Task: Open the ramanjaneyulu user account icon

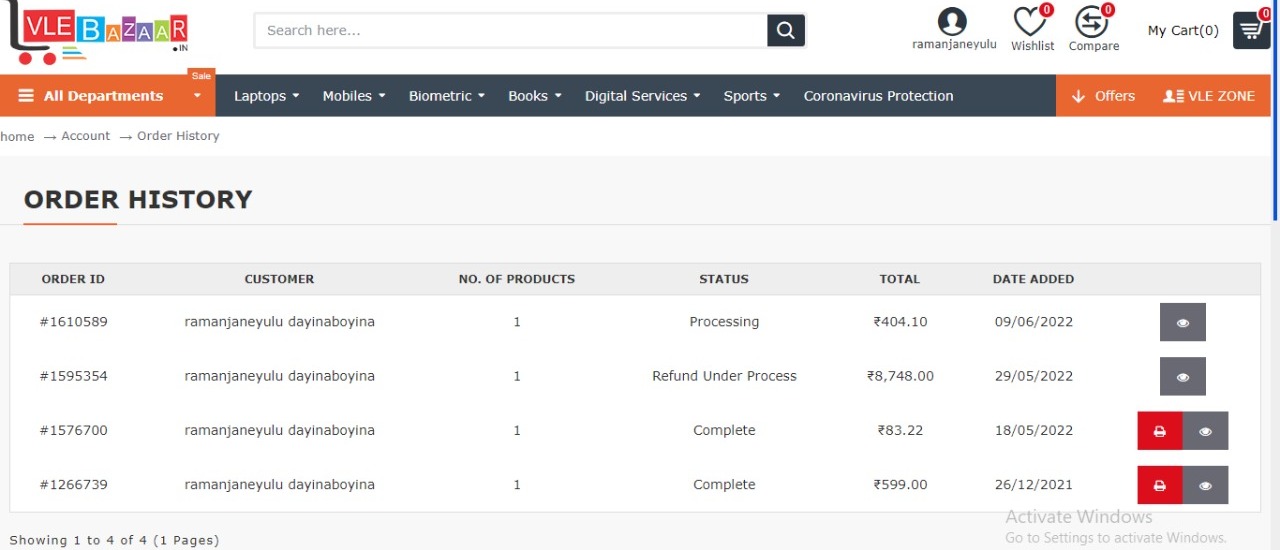Action: pos(953,22)
